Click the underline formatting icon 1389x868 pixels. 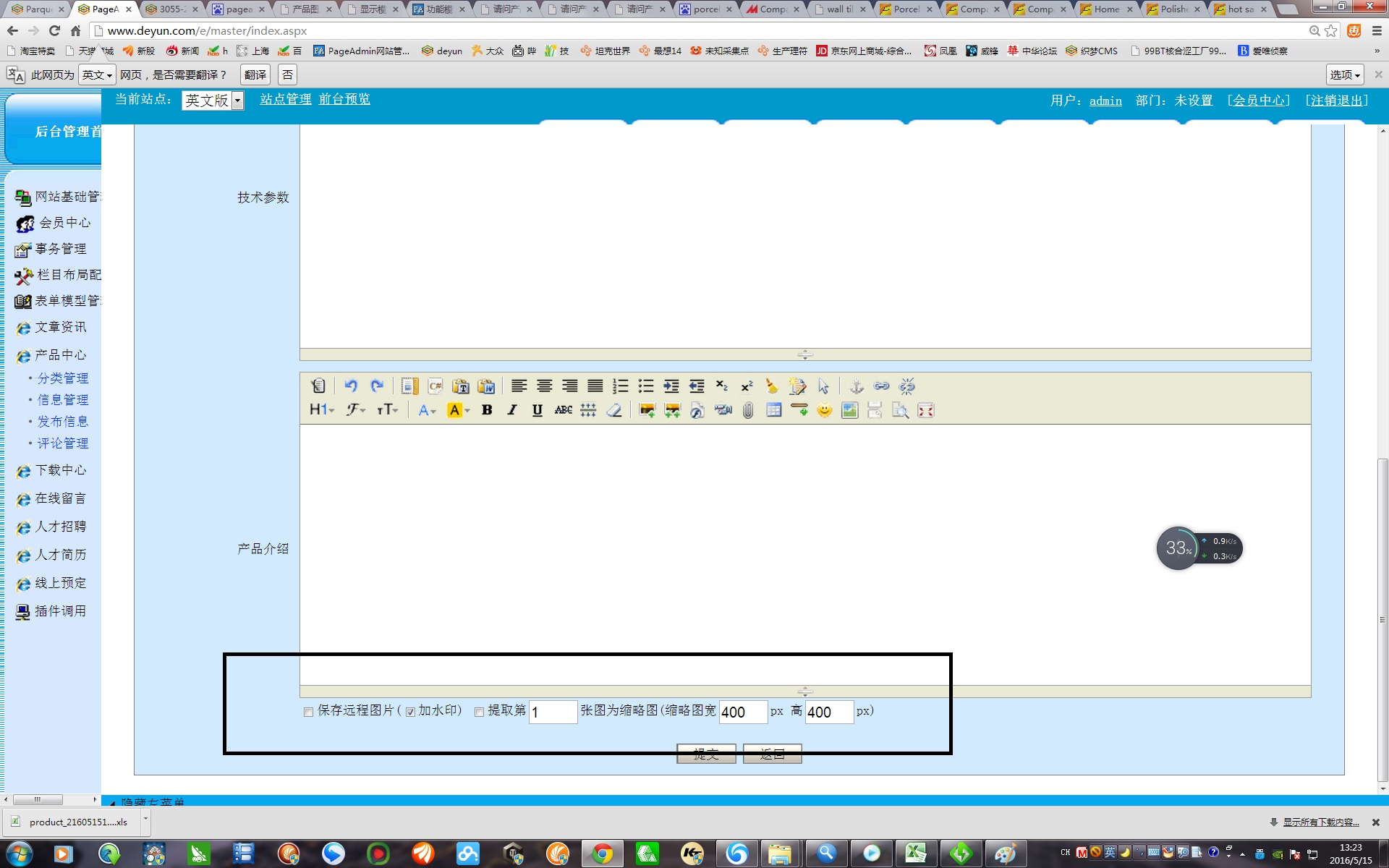537,411
